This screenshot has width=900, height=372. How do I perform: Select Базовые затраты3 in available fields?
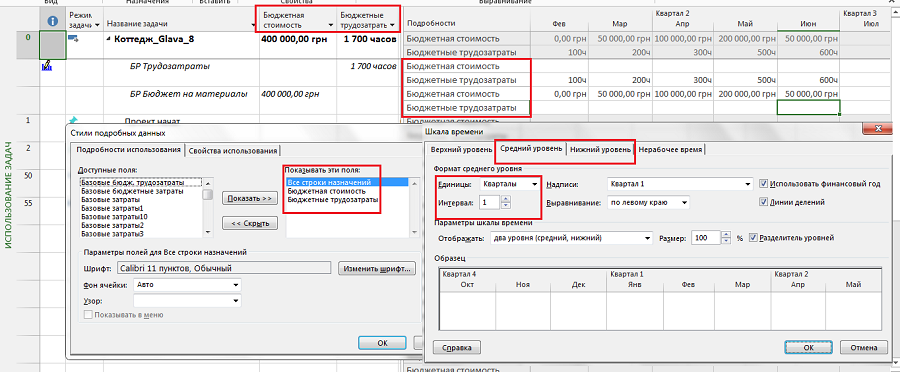(x=112, y=234)
